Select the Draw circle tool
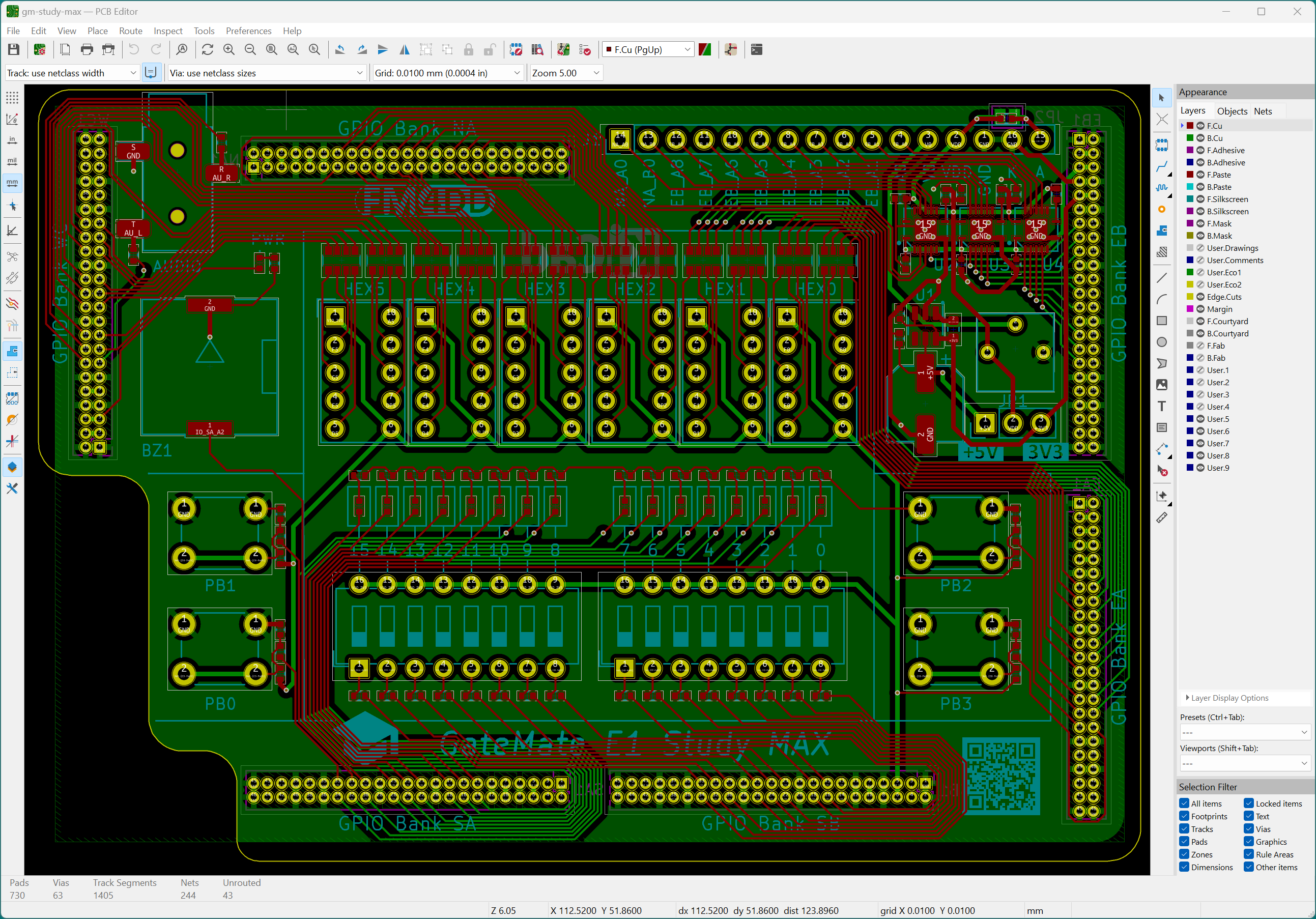Image resolution: width=1316 pixels, height=919 pixels. pyautogui.click(x=1161, y=342)
